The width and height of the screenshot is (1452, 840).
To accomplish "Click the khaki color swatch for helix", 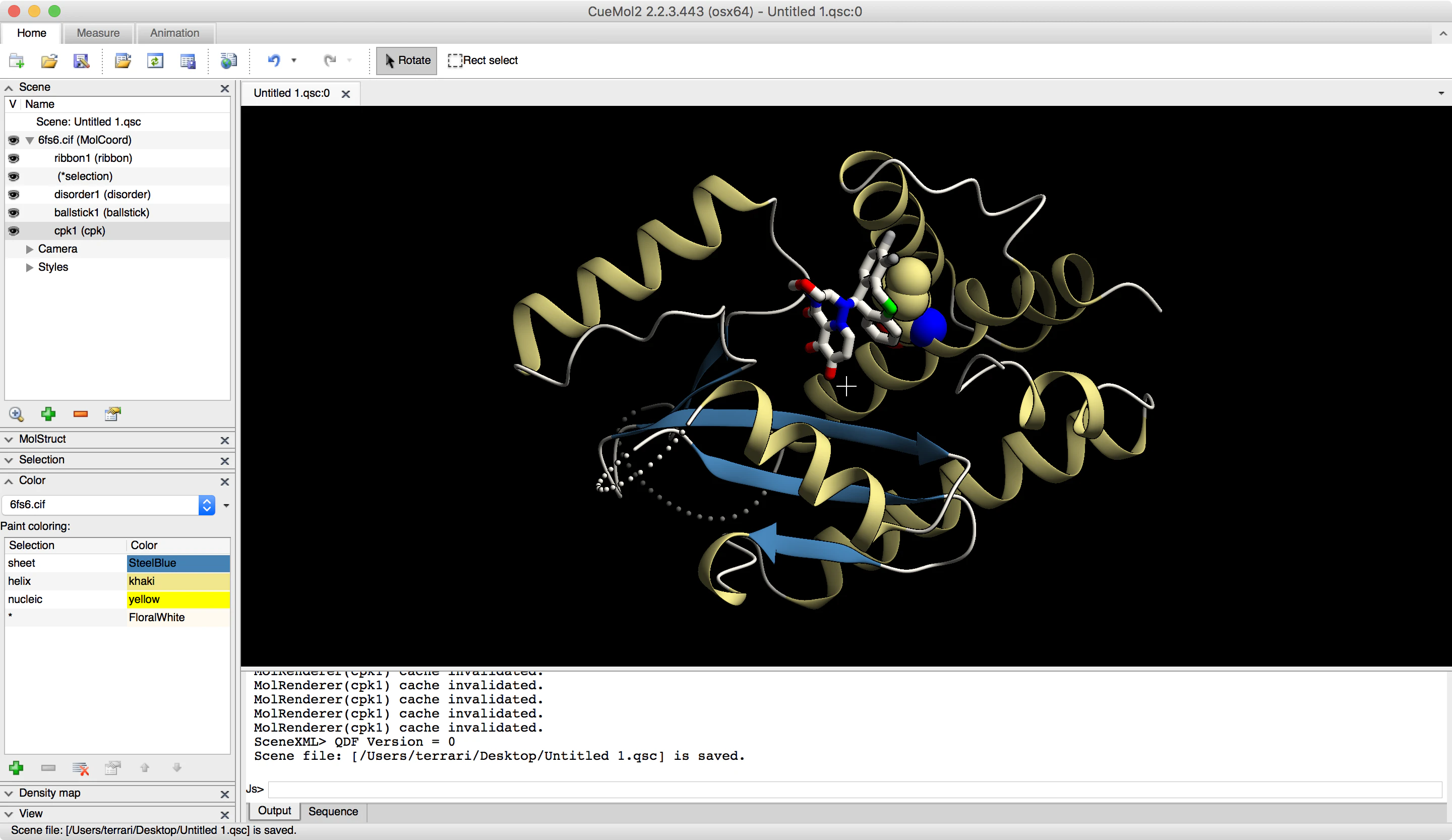I will click(x=178, y=581).
